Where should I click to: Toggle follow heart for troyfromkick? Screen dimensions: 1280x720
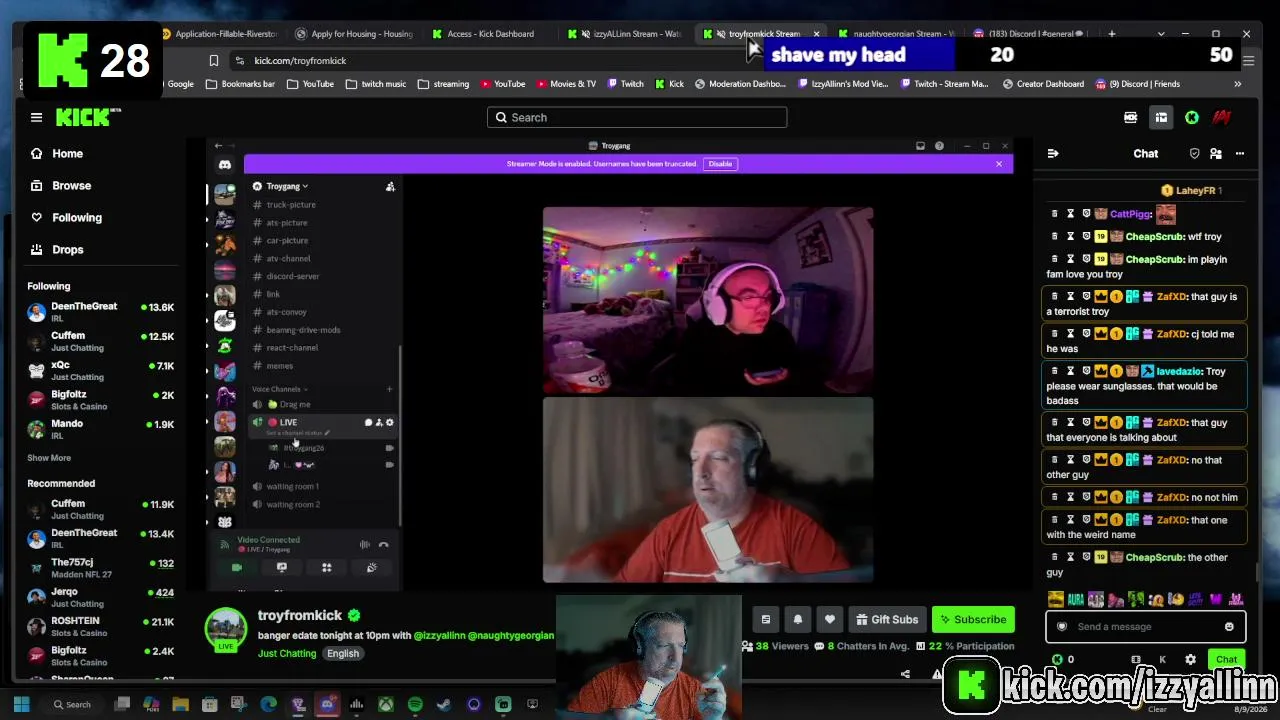point(830,619)
